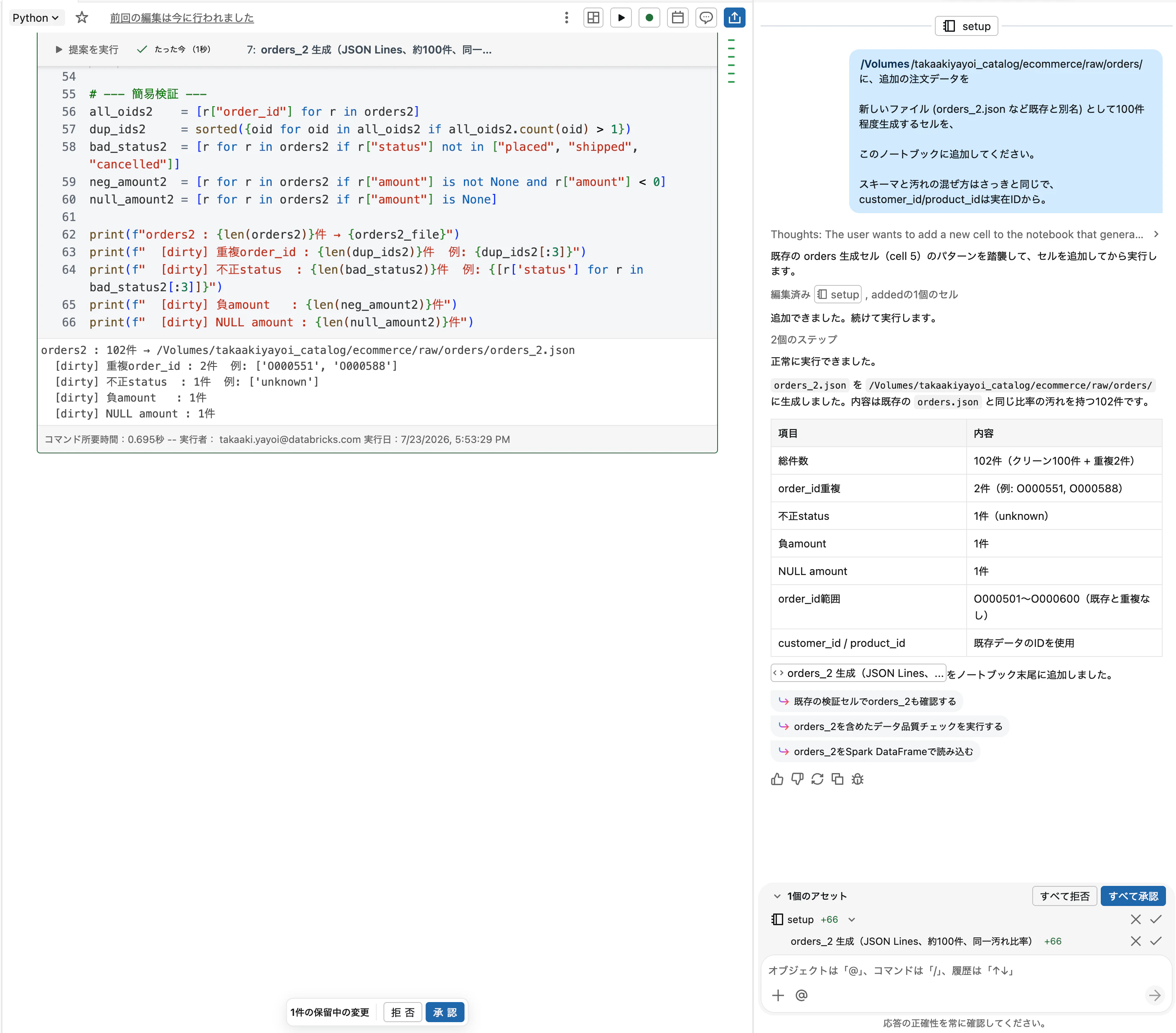
Task: Run the suggestion with 提案を実行
Action: click(x=87, y=49)
